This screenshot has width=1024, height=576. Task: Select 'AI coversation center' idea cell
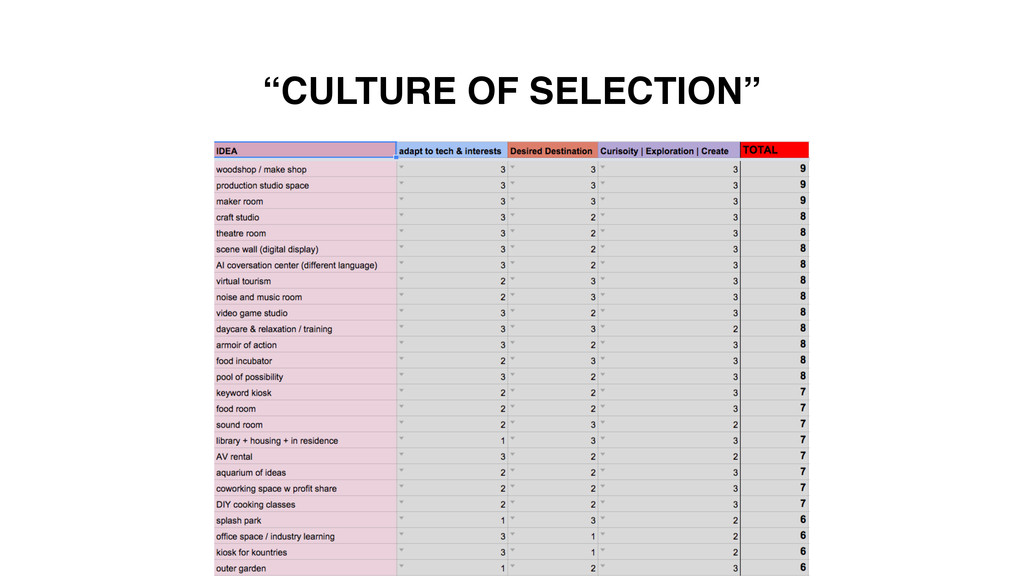[305, 265]
